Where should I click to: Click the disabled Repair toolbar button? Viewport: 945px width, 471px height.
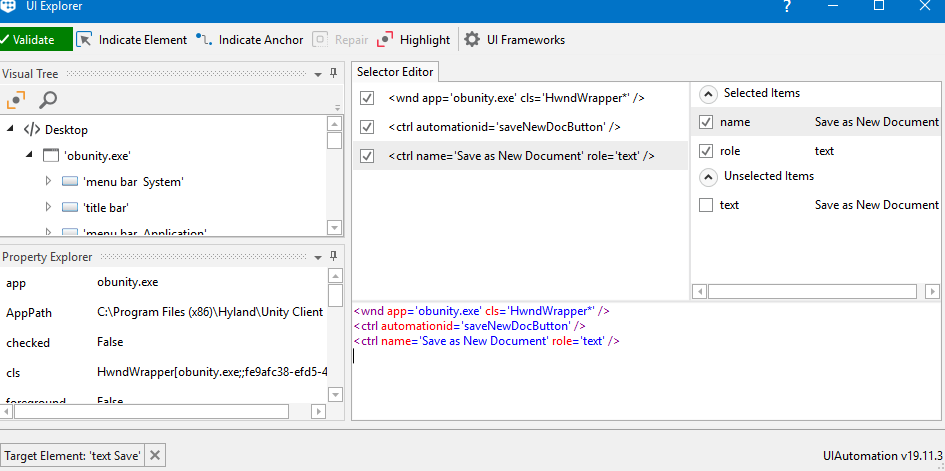[x=340, y=40]
